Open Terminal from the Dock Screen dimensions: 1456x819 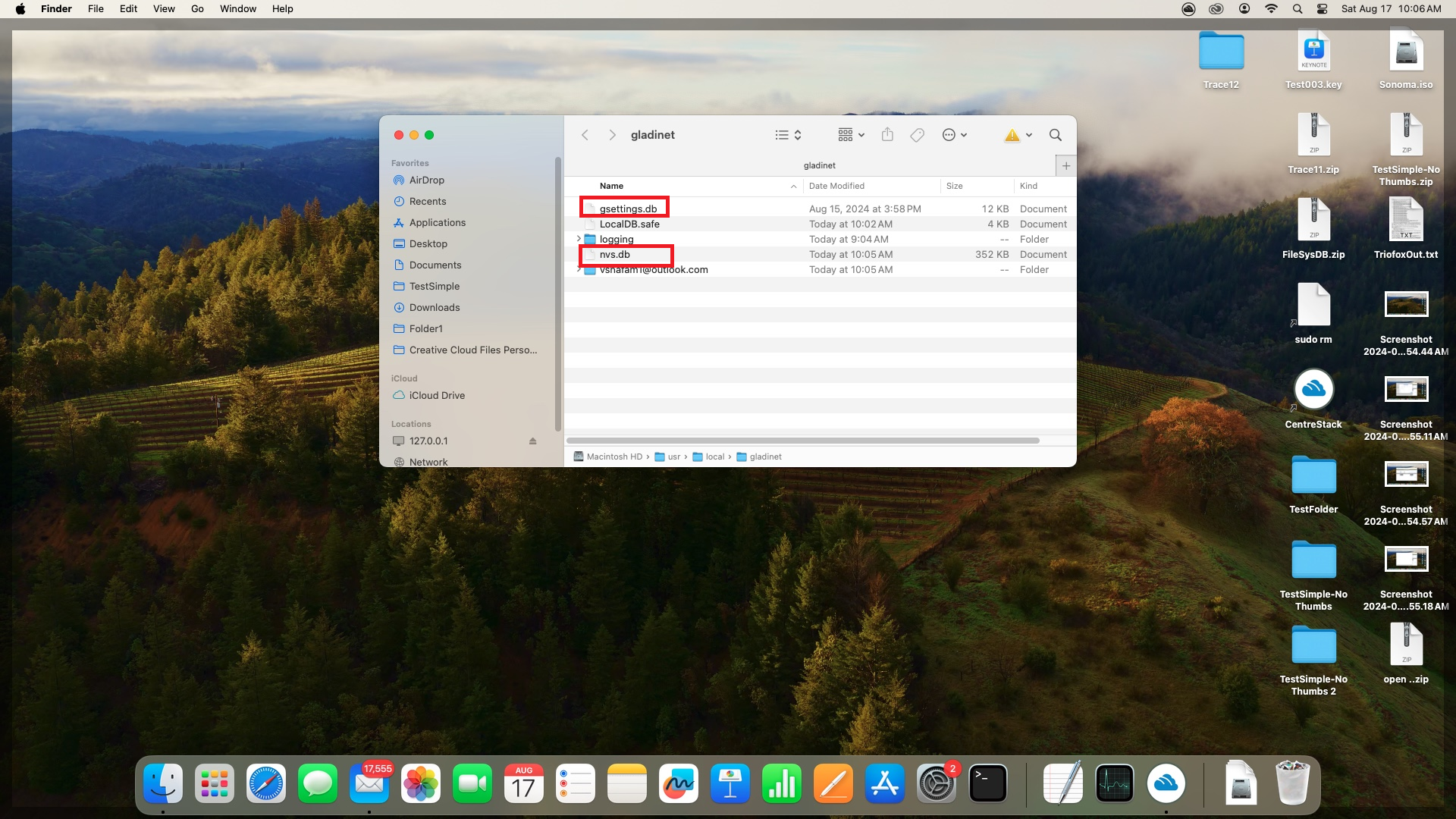pos(988,784)
